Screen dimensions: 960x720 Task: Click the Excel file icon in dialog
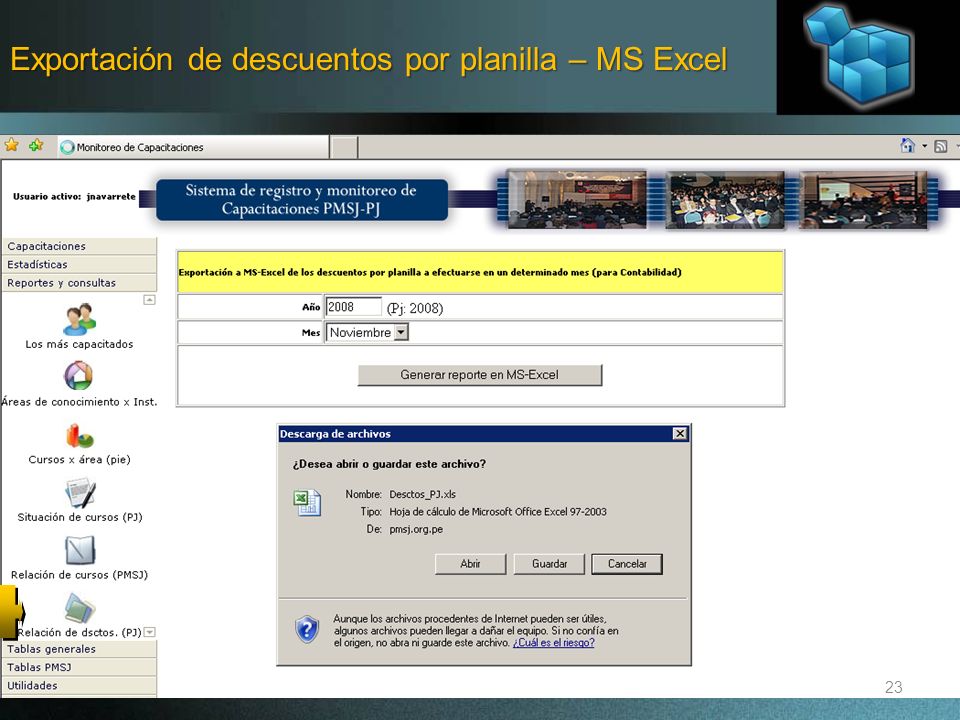pyautogui.click(x=307, y=503)
